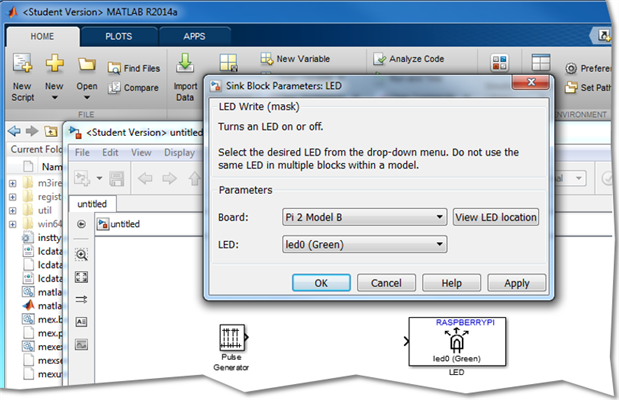
Task: Click the up-one-level folder icon
Action: click(51, 131)
